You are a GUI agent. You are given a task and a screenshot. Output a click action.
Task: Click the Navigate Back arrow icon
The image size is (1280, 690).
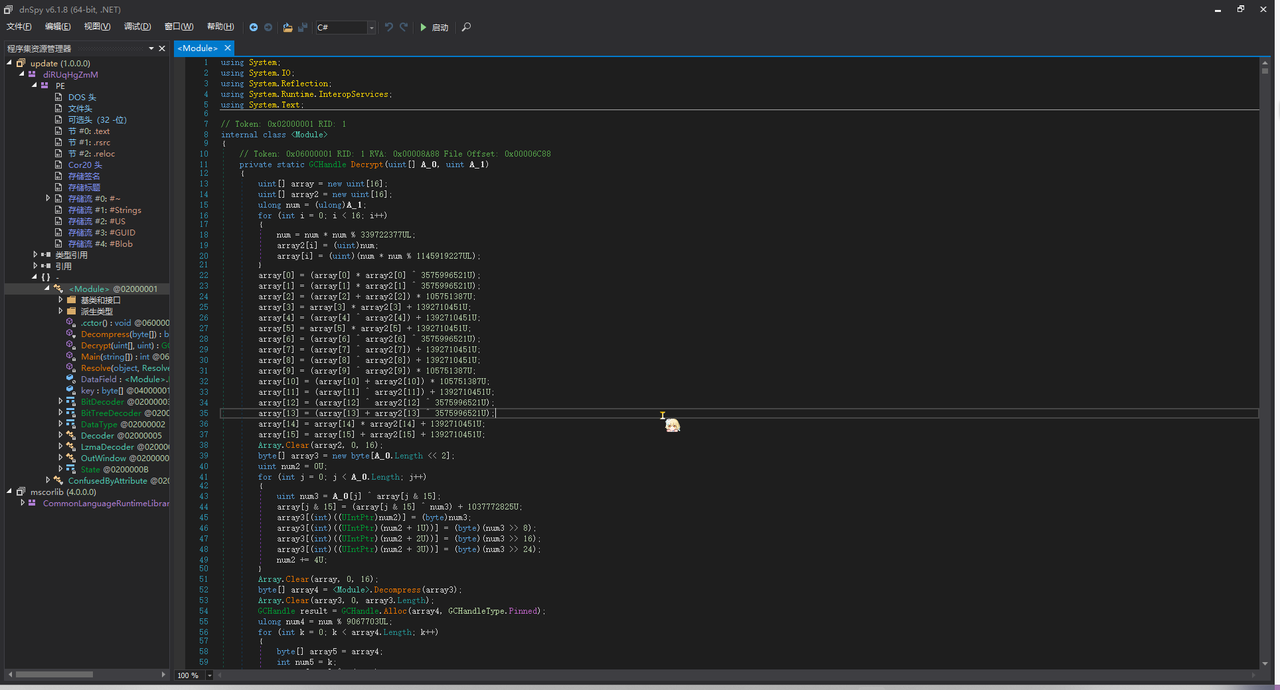tap(254, 27)
